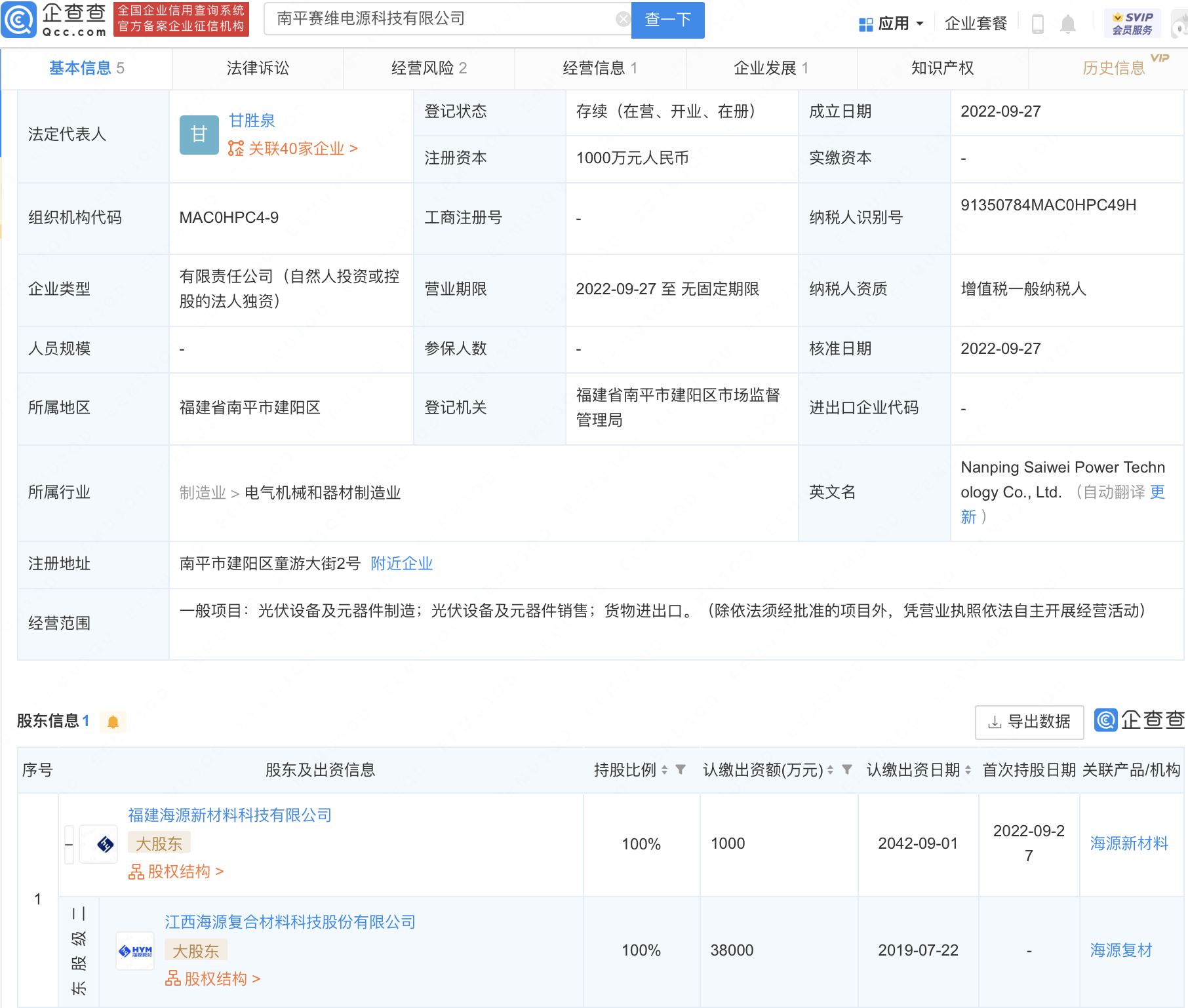Click the shareholder alert bell icon
Image resolution: width=1188 pixels, height=1008 pixels.
113,722
